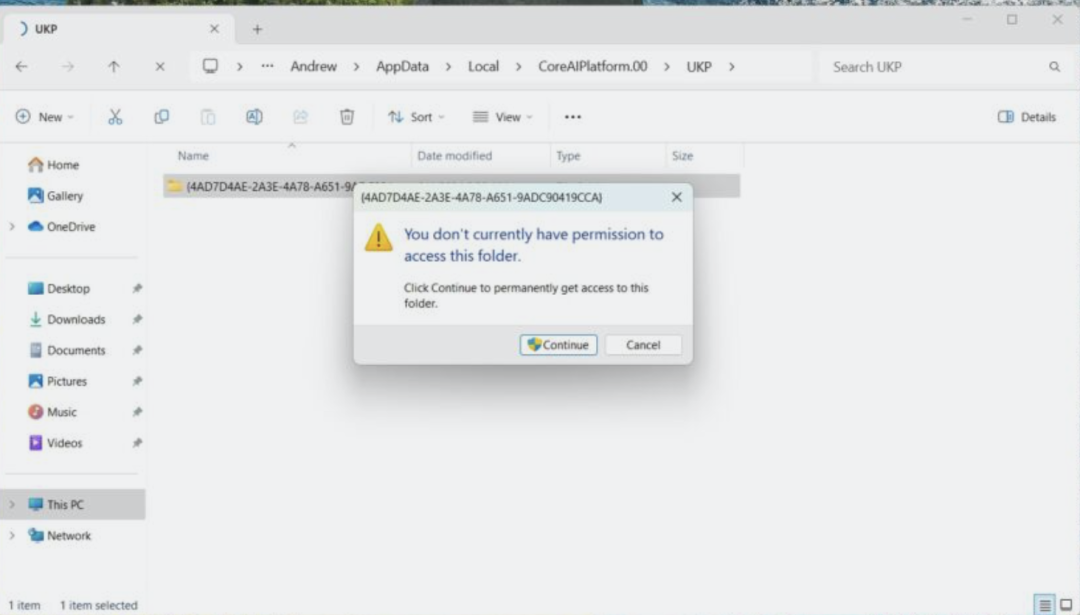Expand chevron after AppData breadcrumb
Image resolution: width=1080 pixels, height=615 pixels.
(448, 67)
